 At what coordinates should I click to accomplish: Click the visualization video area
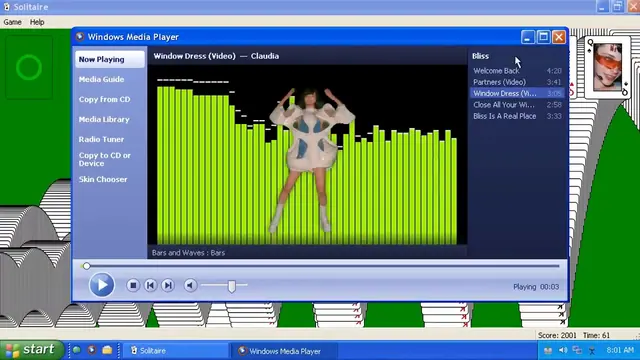pos(307,155)
